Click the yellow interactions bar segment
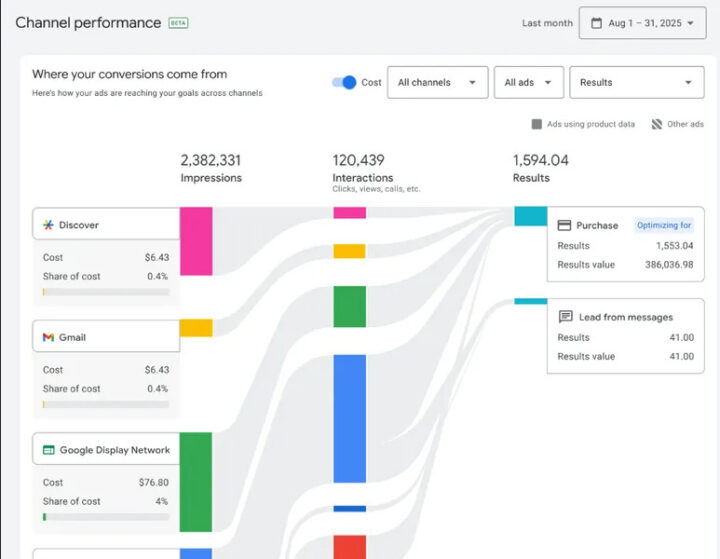This screenshot has height=559, width=720. (349, 251)
